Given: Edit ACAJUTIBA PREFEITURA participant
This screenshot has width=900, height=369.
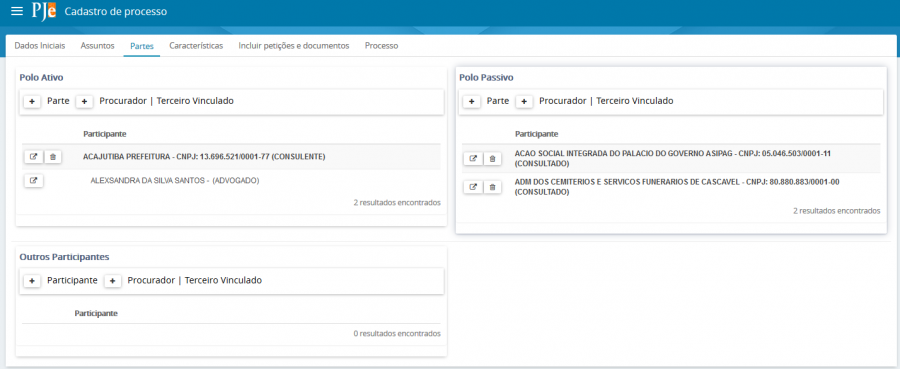Looking at the screenshot, I should tap(33, 157).
